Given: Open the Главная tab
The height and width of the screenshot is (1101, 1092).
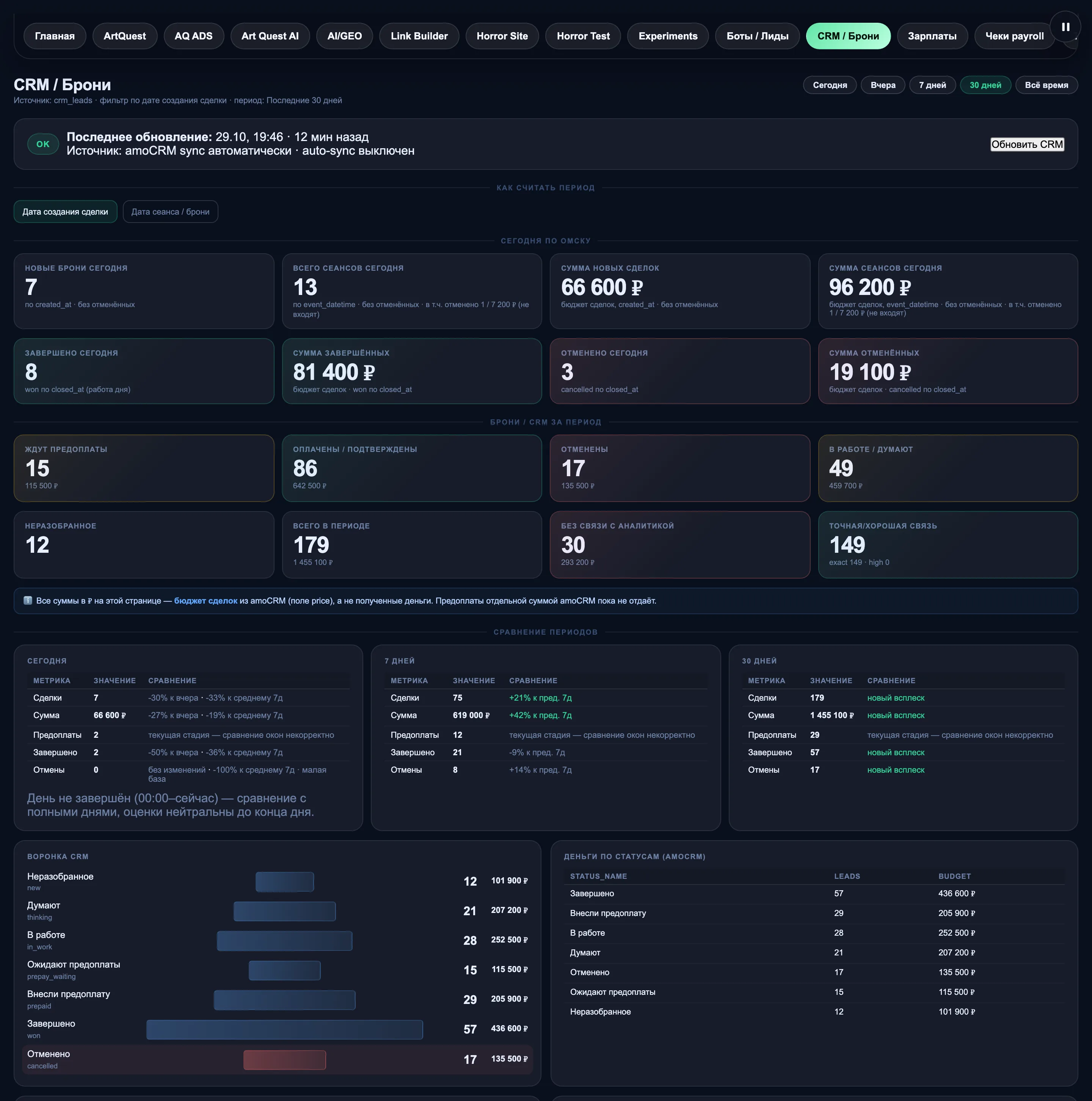Looking at the screenshot, I should (x=55, y=36).
